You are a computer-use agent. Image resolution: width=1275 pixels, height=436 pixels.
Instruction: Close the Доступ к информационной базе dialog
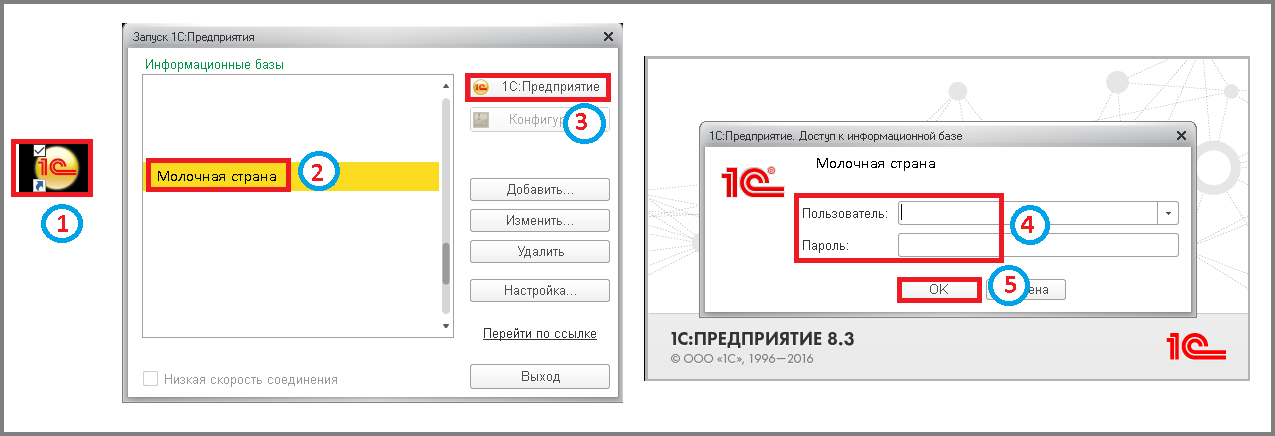(x=1183, y=135)
